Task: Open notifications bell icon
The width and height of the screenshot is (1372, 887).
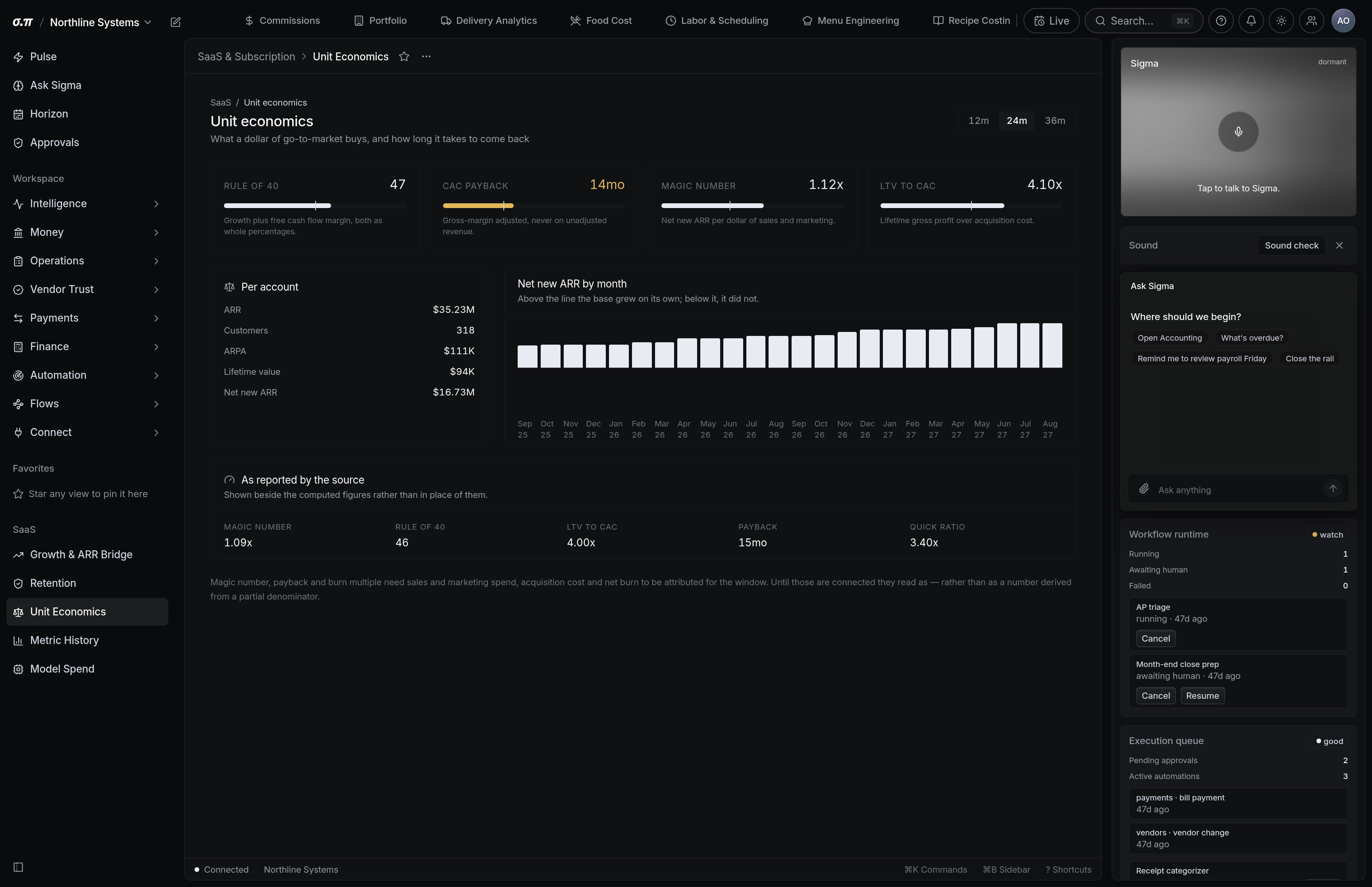Action: point(1251,21)
